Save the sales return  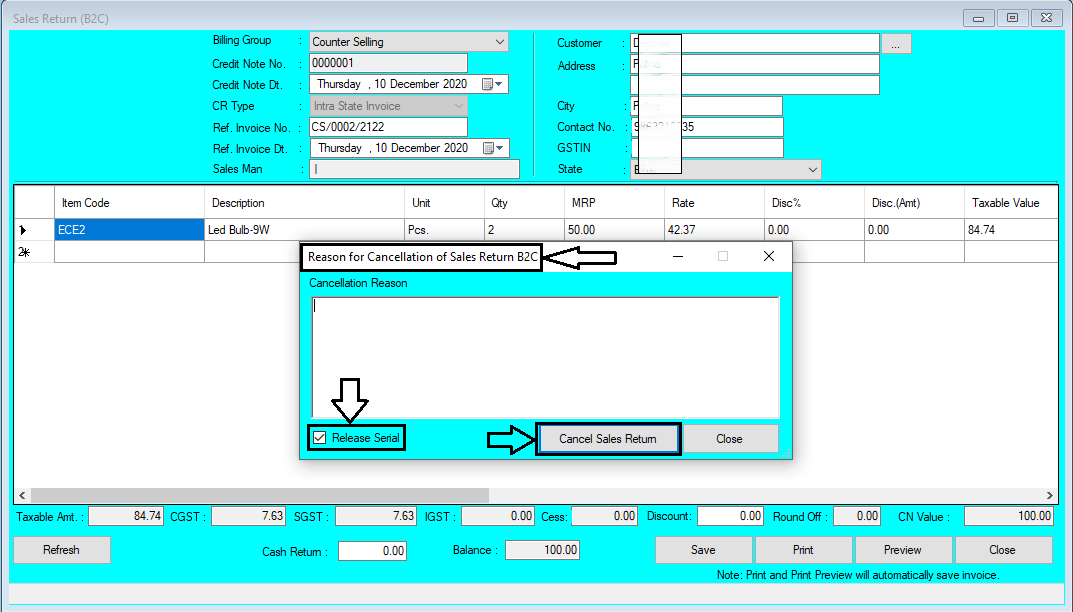(x=703, y=549)
